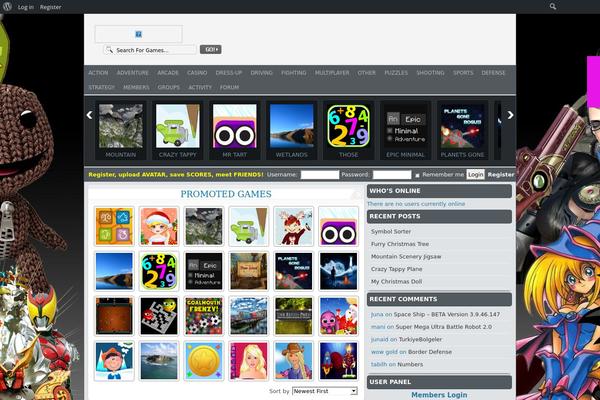Click the WordPress logo in admin bar
The width and height of the screenshot is (600, 400).
pyautogui.click(x=7, y=7)
